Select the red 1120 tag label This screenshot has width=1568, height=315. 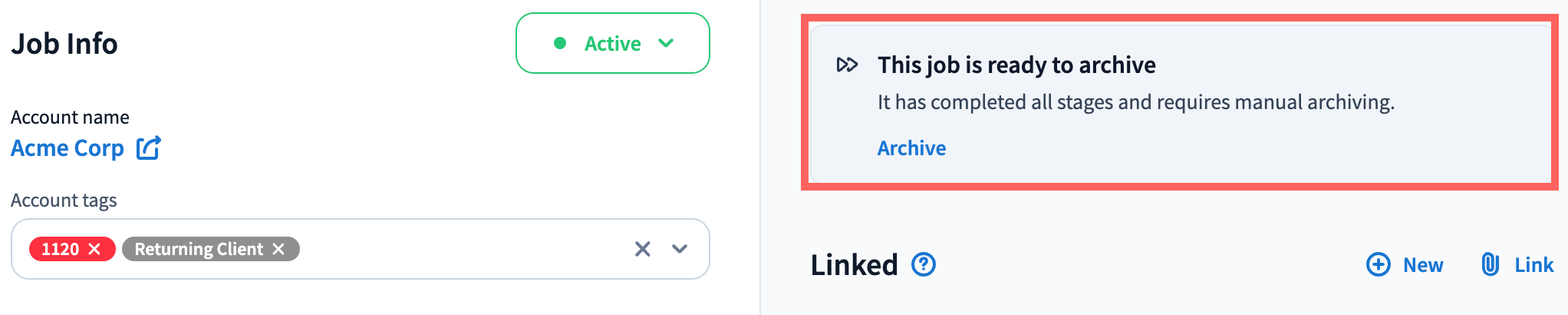point(60,249)
